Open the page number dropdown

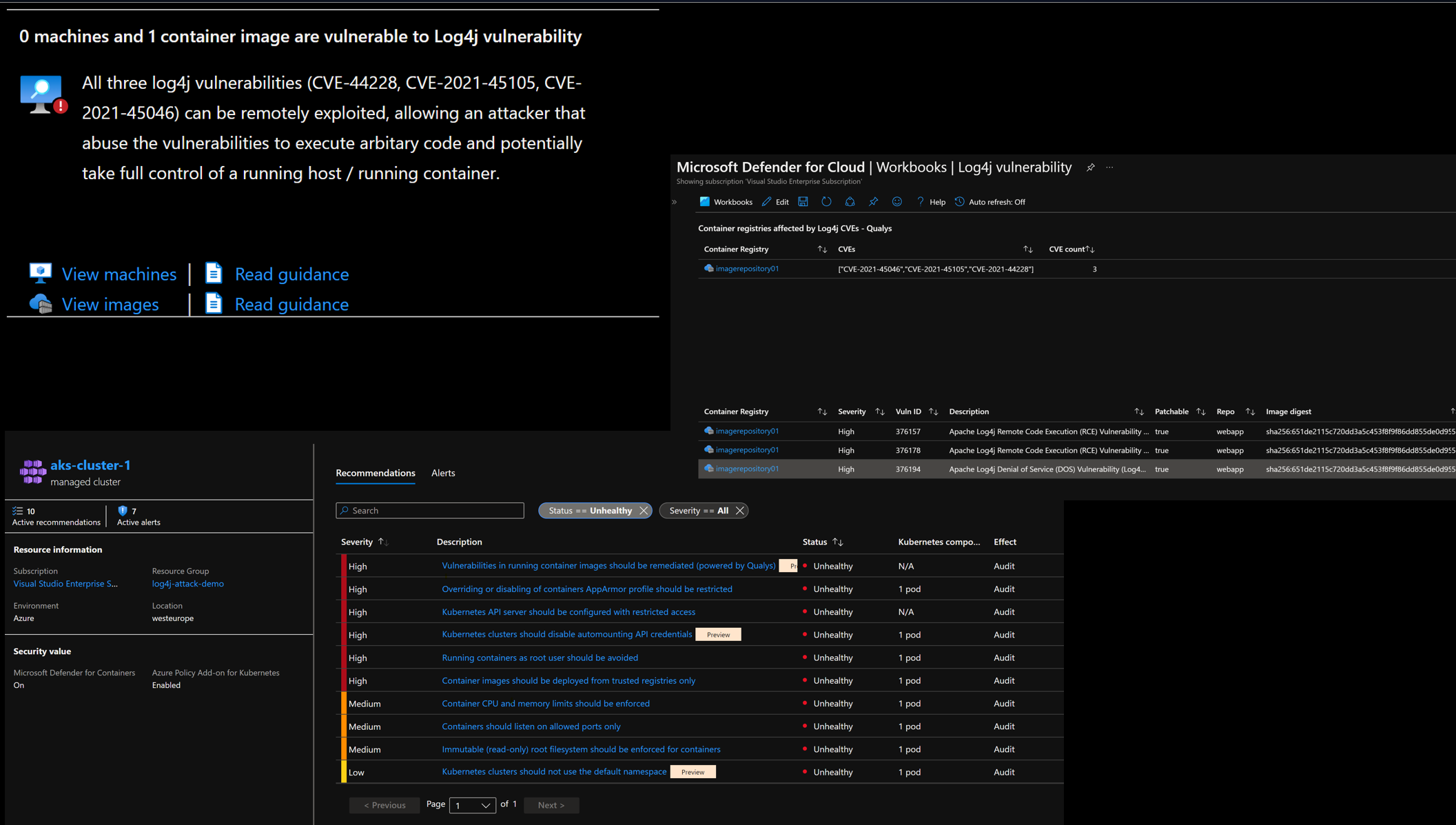click(472, 805)
